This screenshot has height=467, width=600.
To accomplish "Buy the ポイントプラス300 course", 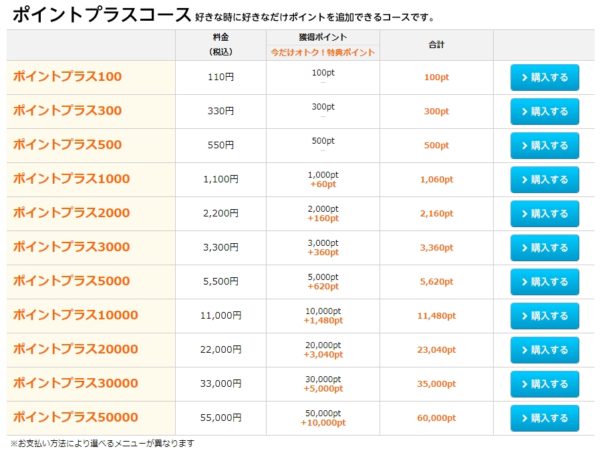I will [x=544, y=111].
